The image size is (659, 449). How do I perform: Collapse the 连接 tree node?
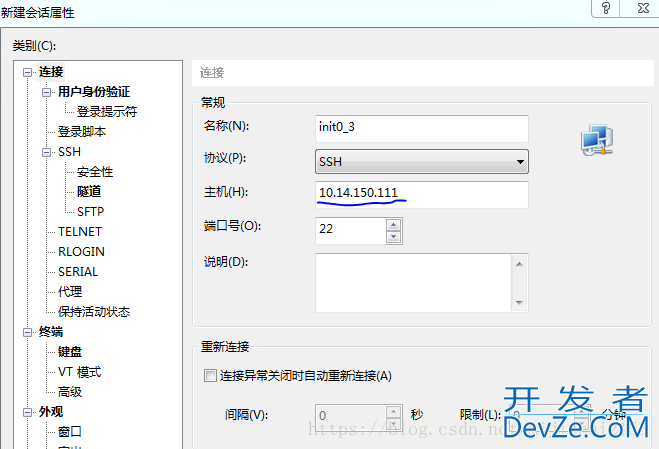(27, 72)
